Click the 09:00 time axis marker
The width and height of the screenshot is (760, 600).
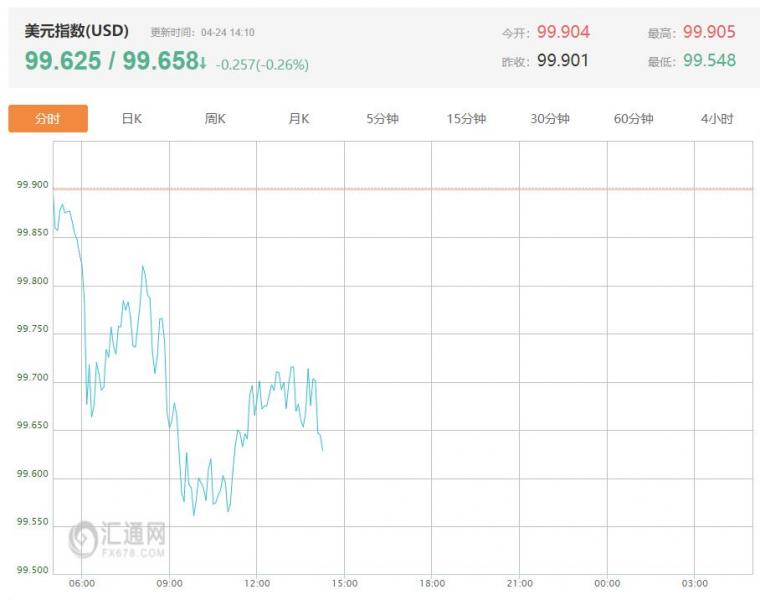click(170, 584)
